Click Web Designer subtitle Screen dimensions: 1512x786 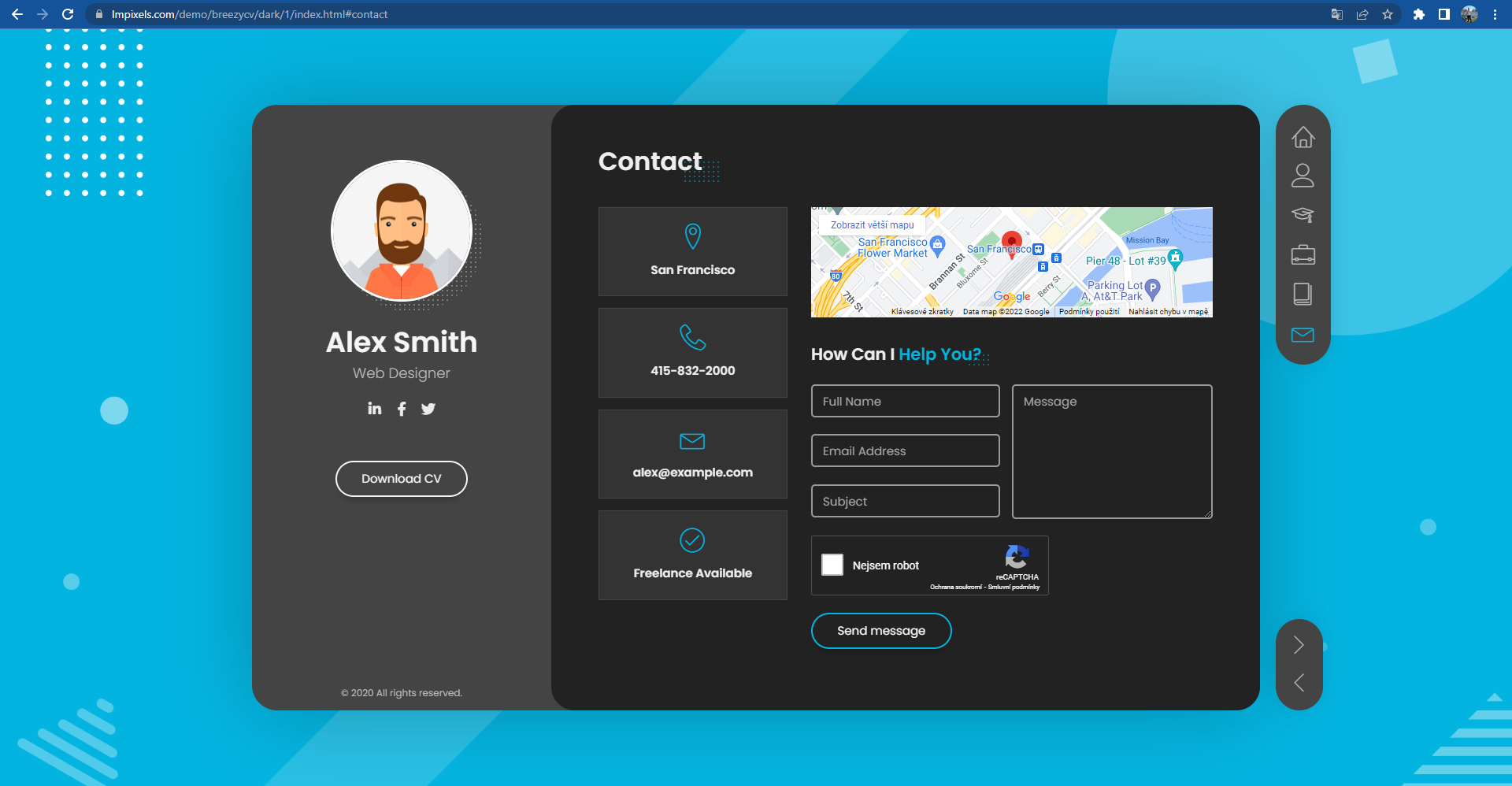click(402, 373)
